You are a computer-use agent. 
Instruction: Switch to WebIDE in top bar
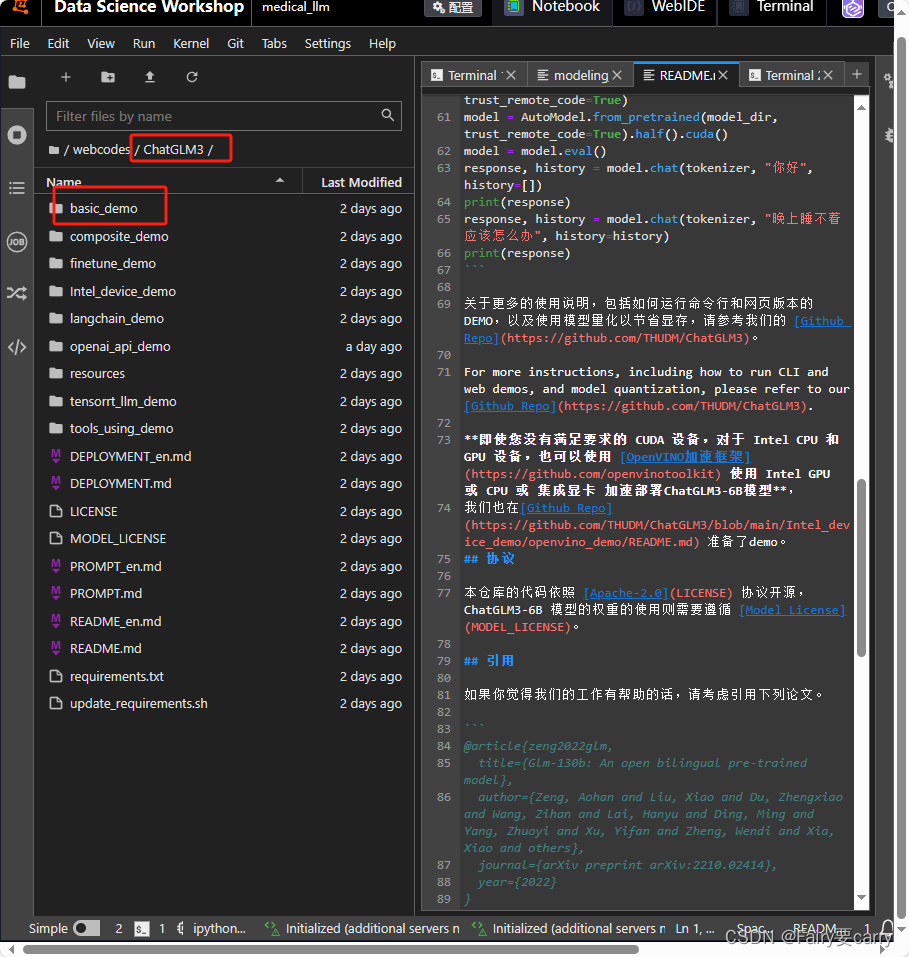pyautogui.click(x=665, y=7)
